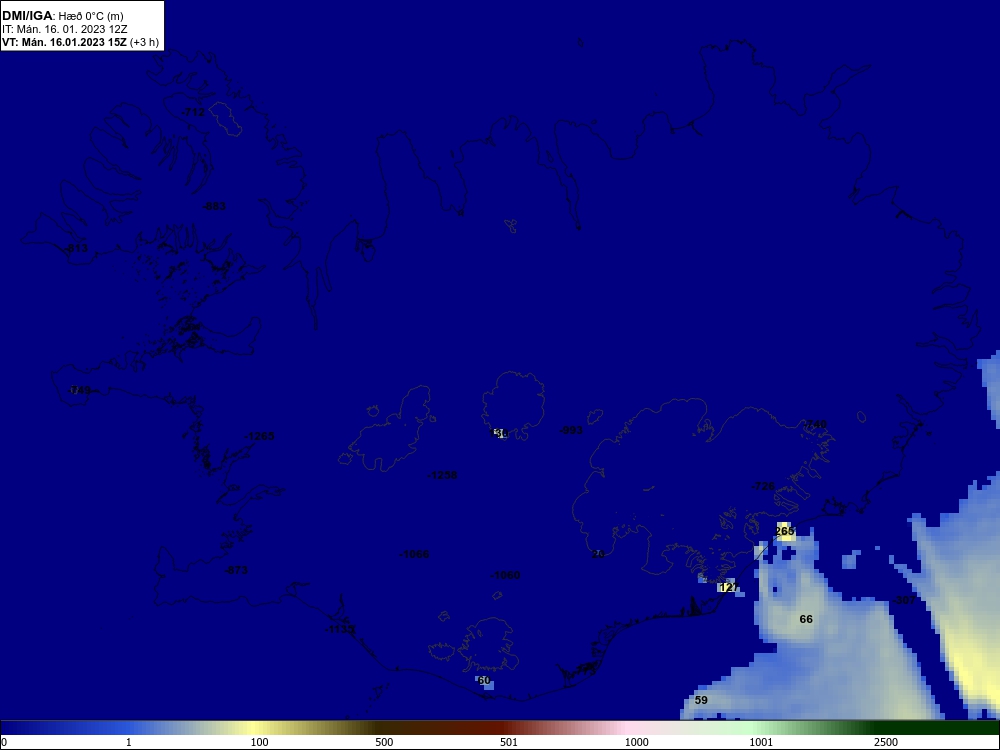Click legend label 2500

(x=886, y=742)
